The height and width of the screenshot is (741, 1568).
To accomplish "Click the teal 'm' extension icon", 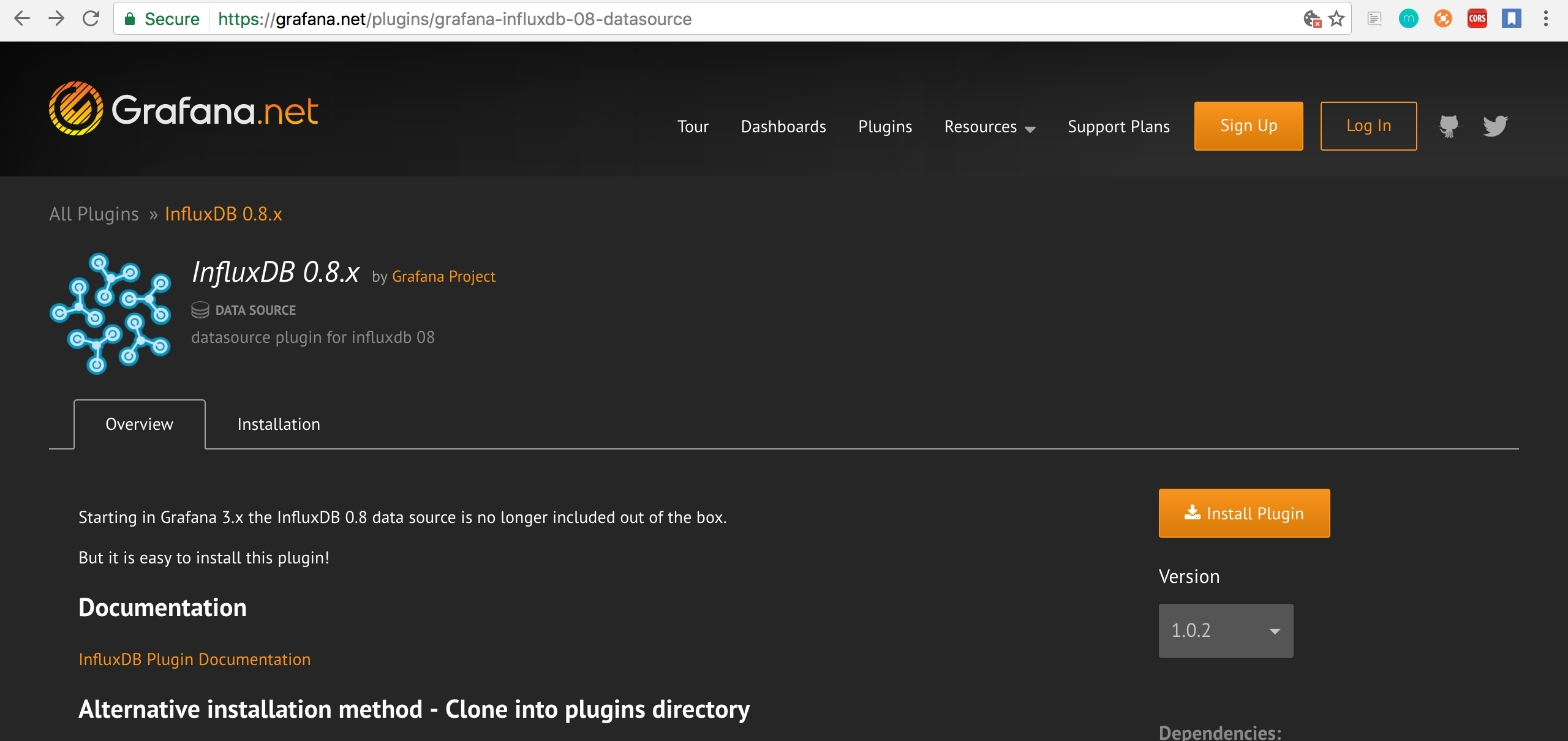I will (x=1408, y=19).
